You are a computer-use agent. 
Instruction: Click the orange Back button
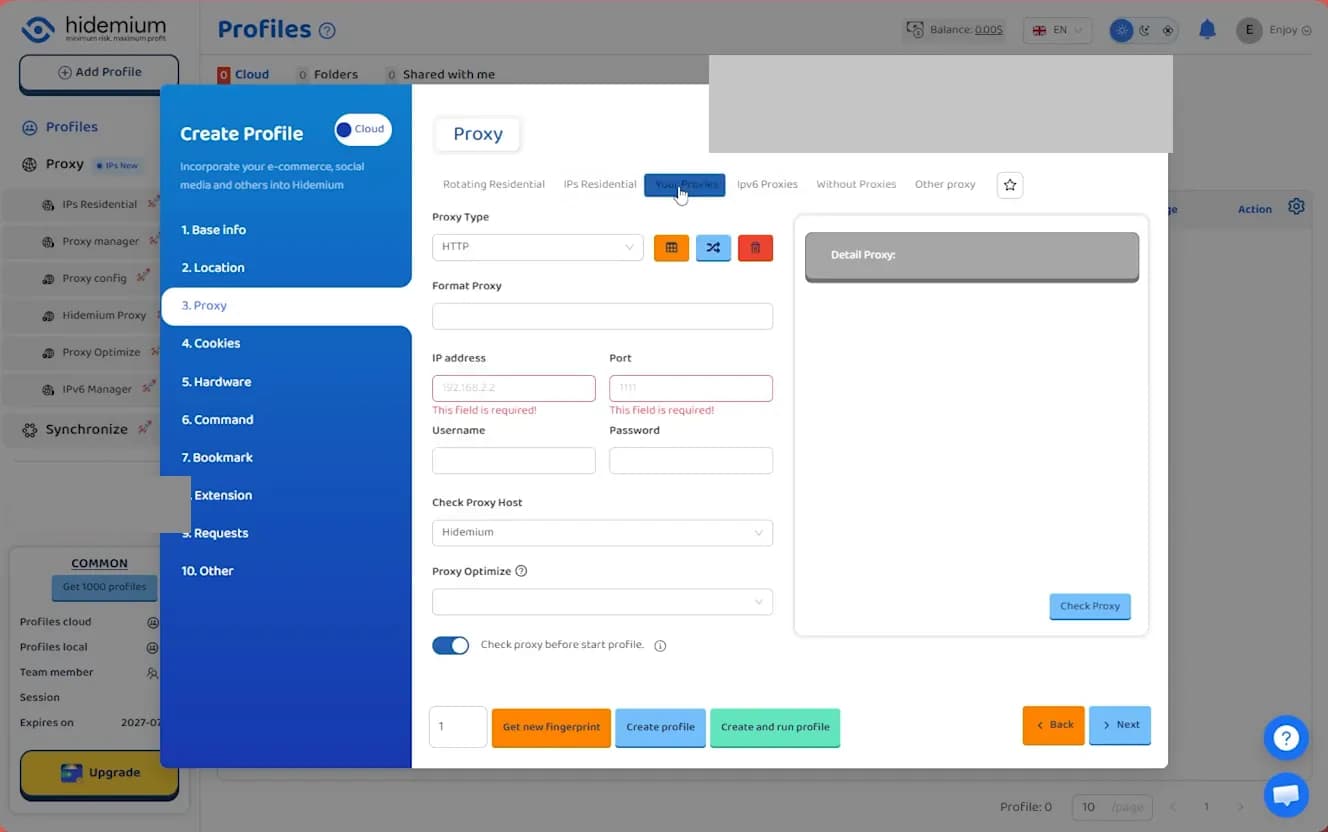(1053, 725)
